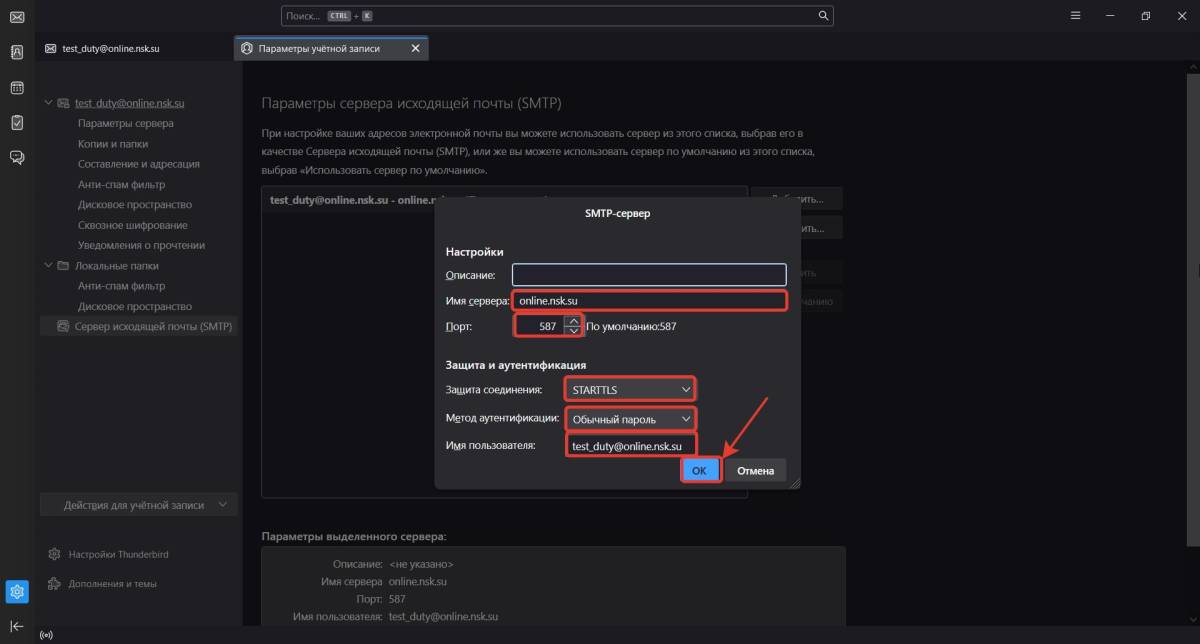
Task: Collapse the spaces toolbar with arrow icon
Action: point(17,626)
